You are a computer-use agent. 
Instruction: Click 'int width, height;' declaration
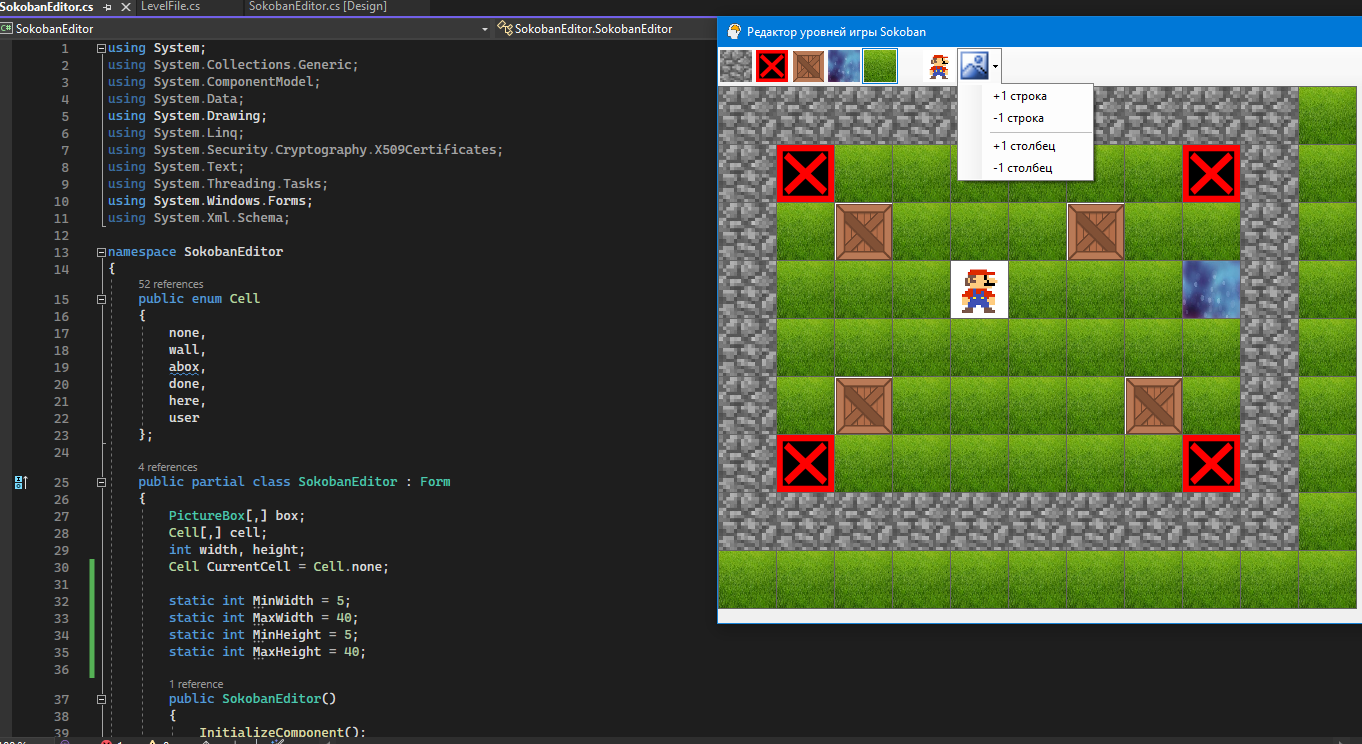(237, 550)
